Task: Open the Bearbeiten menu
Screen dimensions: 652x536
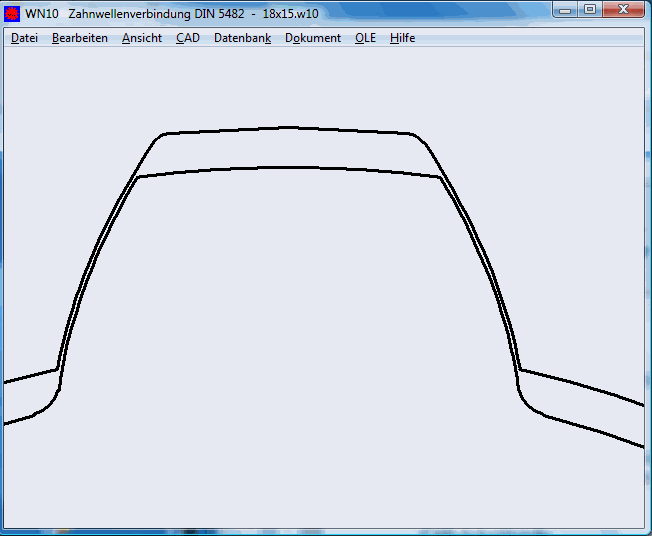Action: [80, 38]
